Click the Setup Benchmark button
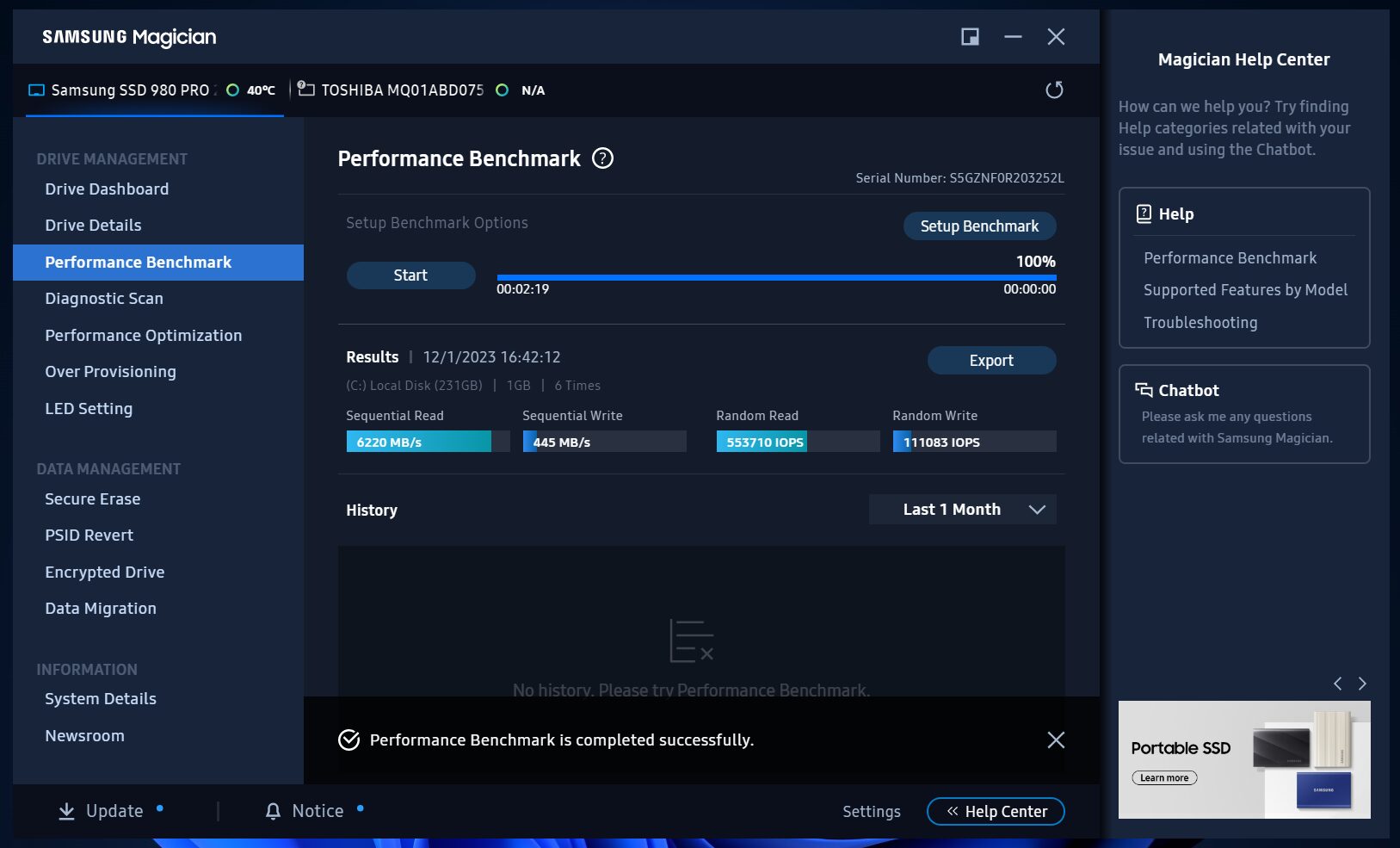Screen dimensions: 1400x848 coord(979,226)
